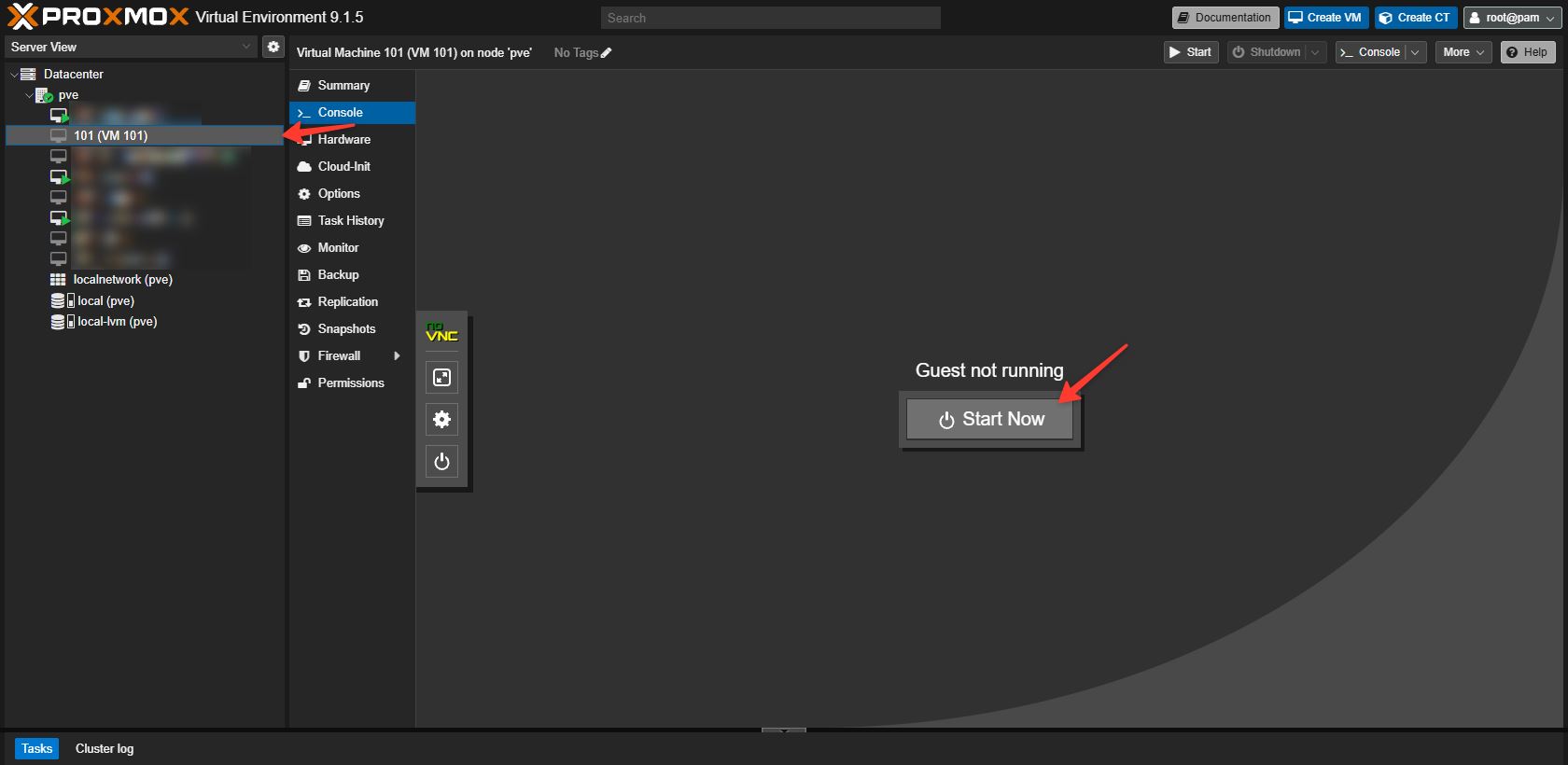This screenshot has height=765, width=1568.
Task: Open the Hardware section
Action: [353, 140]
